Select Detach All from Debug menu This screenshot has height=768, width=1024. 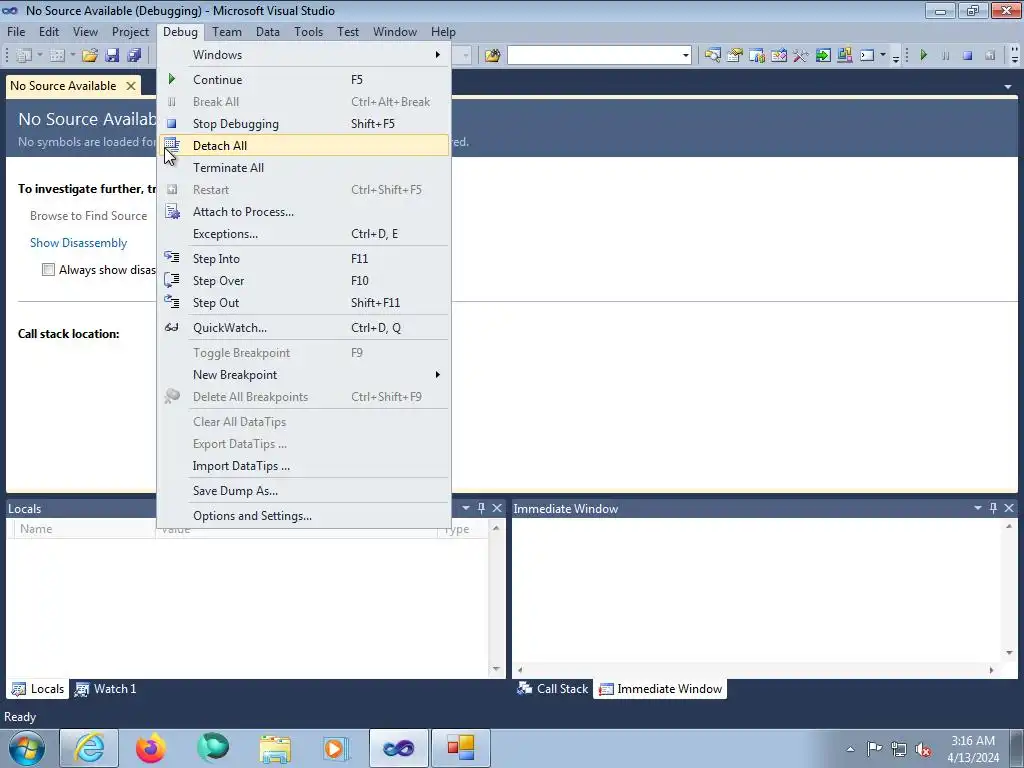[x=304, y=146]
